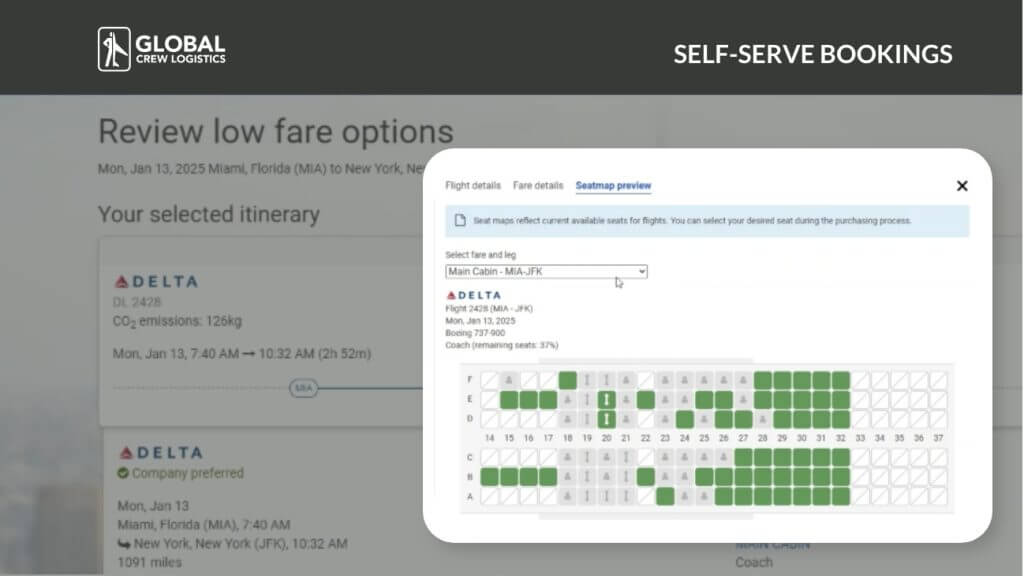Select available green seat 18F
The image size is (1024, 576).
pyautogui.click(x=567, y=380)
